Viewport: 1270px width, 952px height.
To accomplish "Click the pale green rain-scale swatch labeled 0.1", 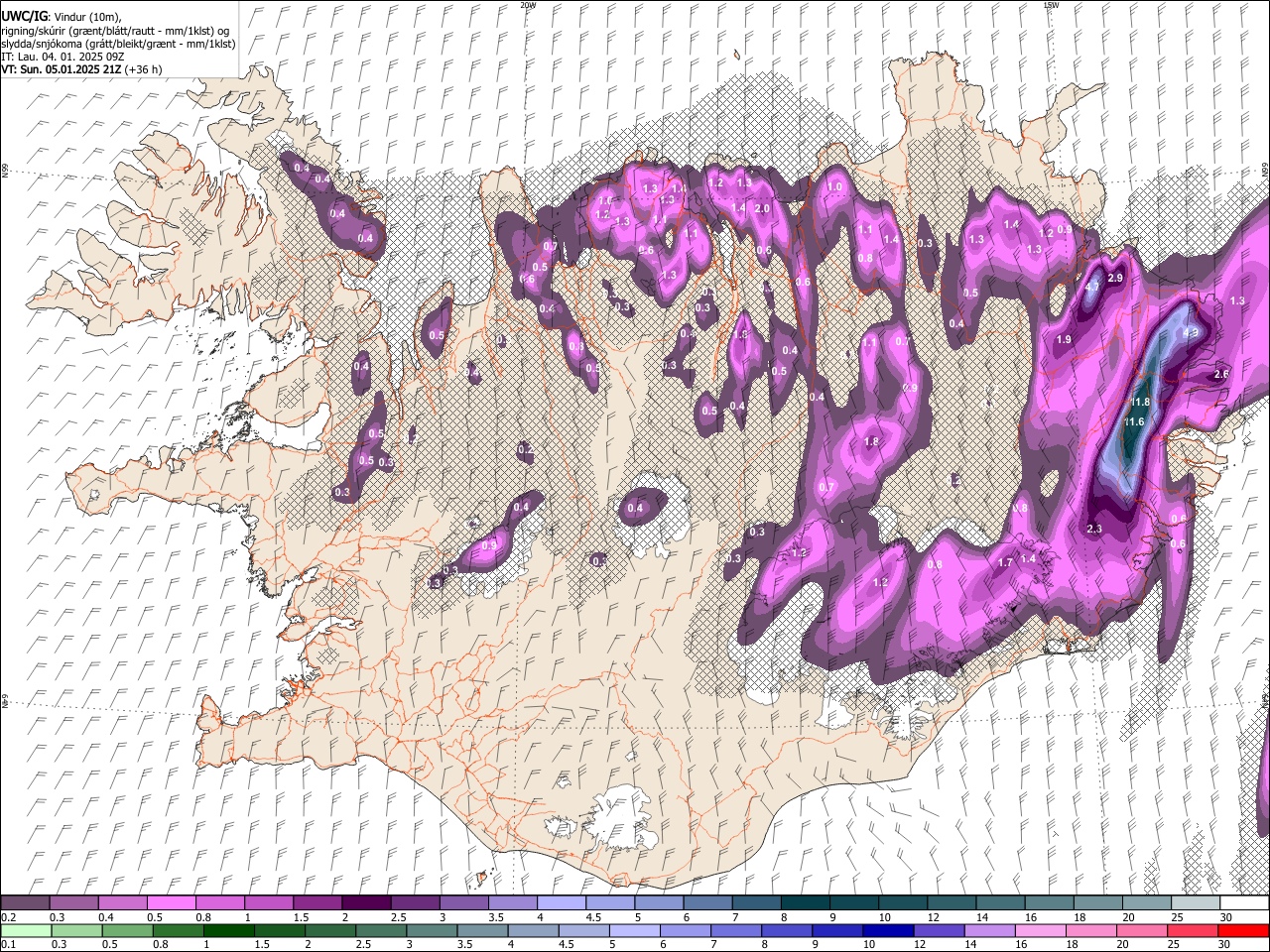I will coord(26,931).
